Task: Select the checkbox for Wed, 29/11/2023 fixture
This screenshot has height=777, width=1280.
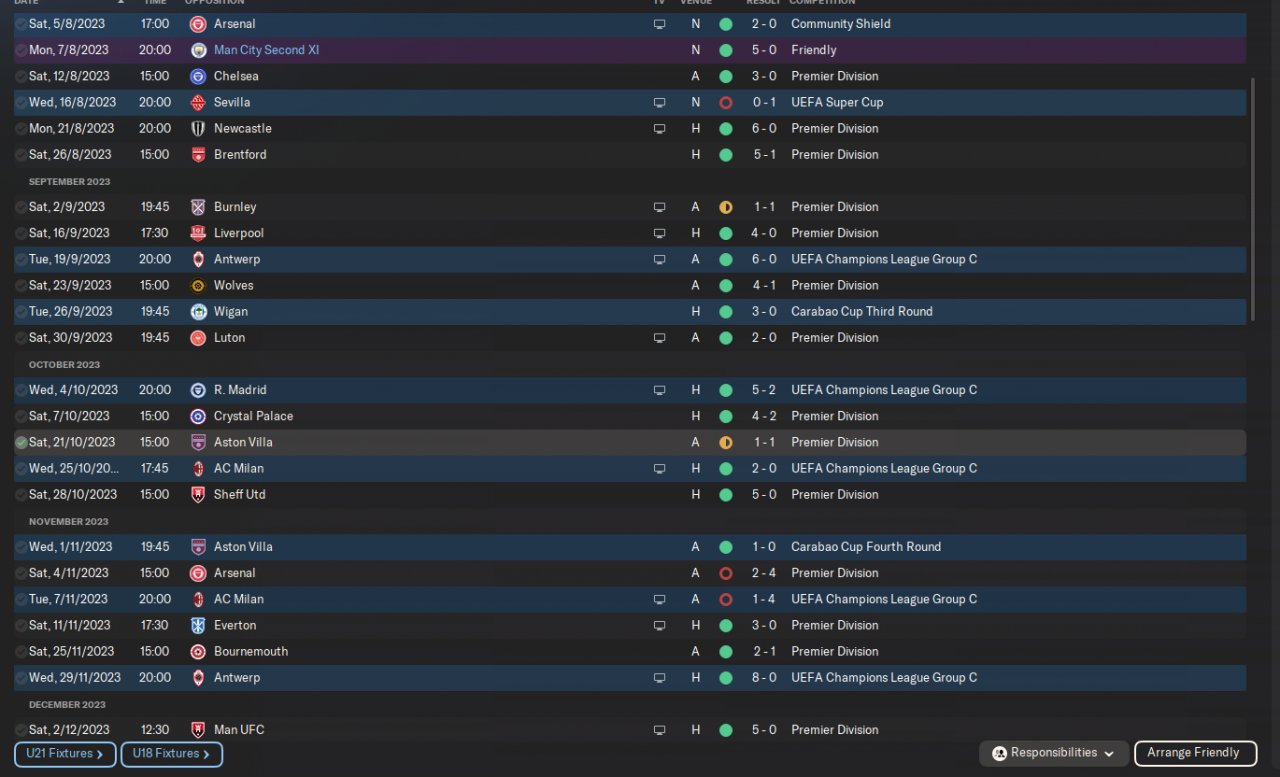Action: (21, 678)
